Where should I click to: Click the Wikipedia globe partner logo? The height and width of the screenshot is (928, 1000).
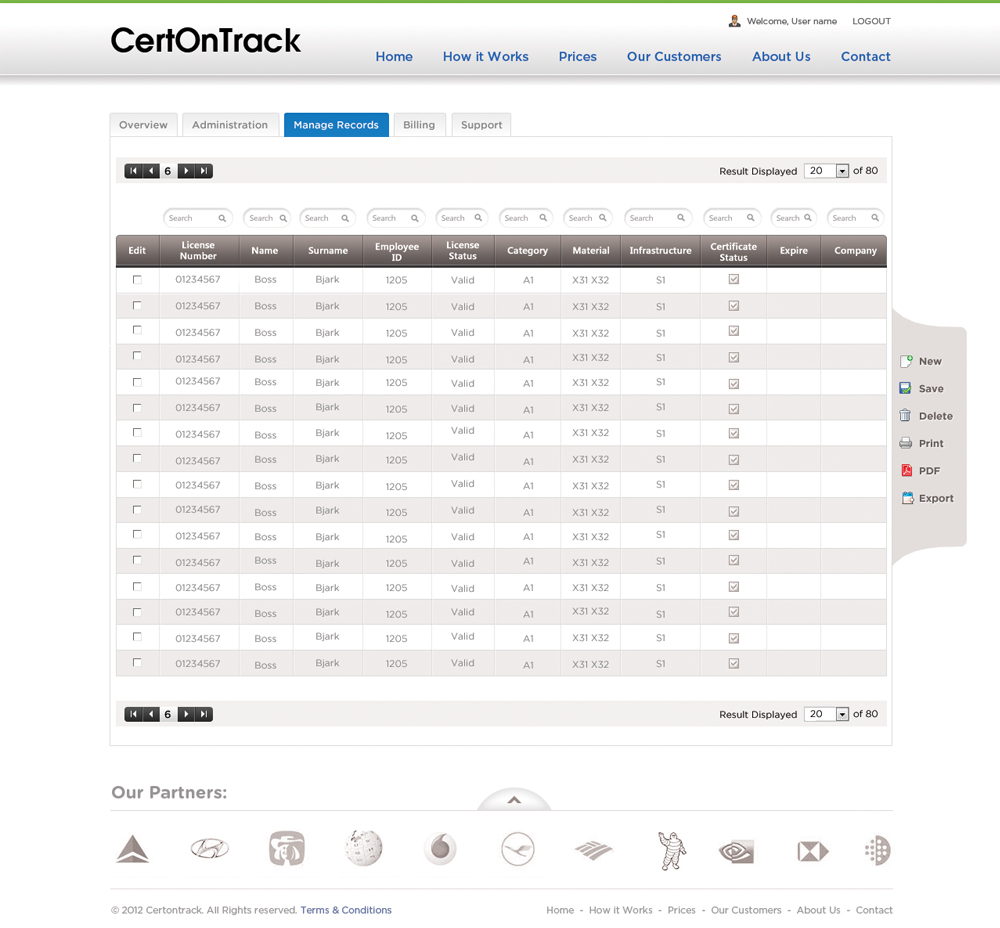click(x=364, y=848)
